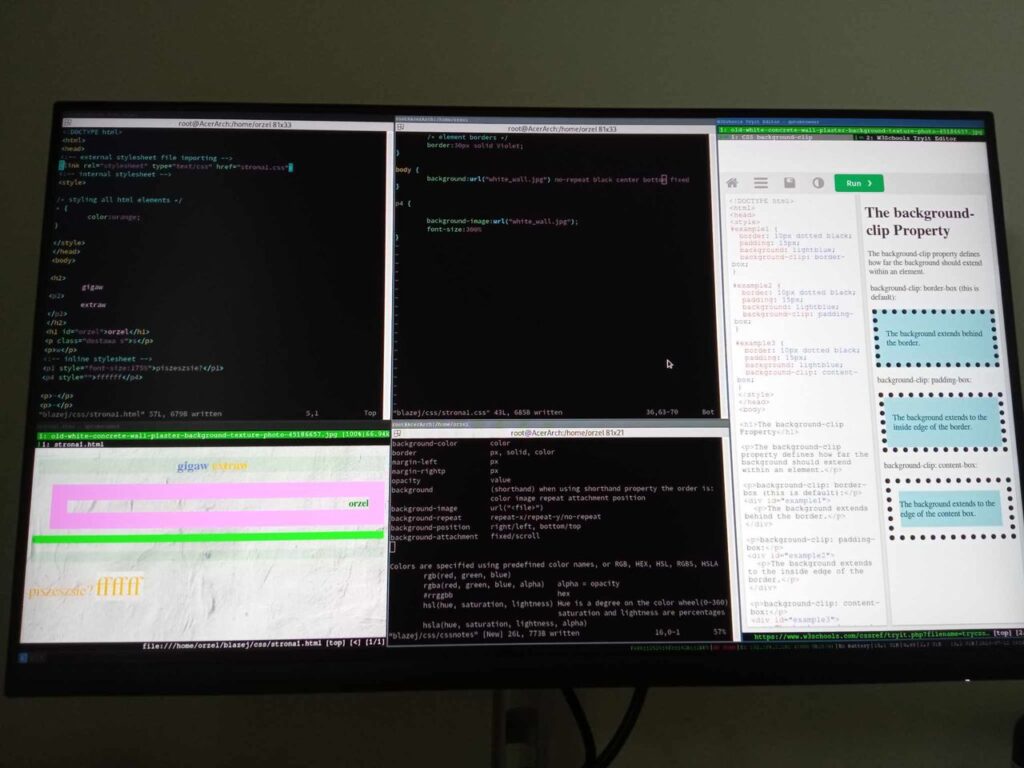The width and height of the screenshot is (1024, 768).
Task: Open the hamburger menu in Tryit editor
Action: (x=761, y=183)
